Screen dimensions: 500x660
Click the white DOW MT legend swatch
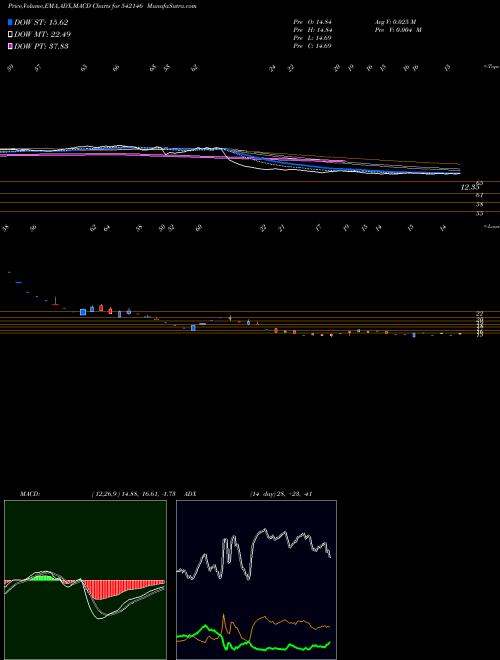point(10,35)
